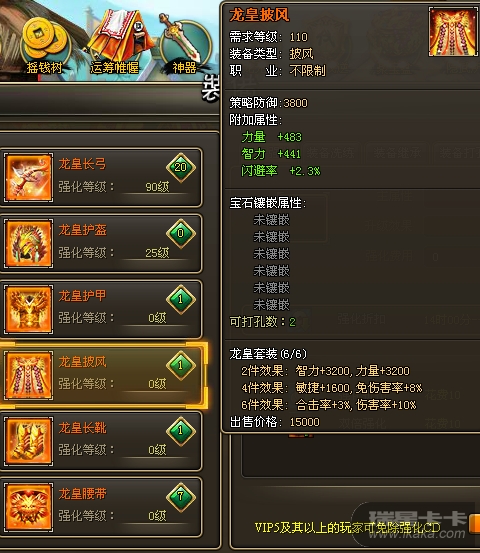Open the 神器 sword icon
The width and height of the screenshot is (480, 553).
click(x=183, y=43)
